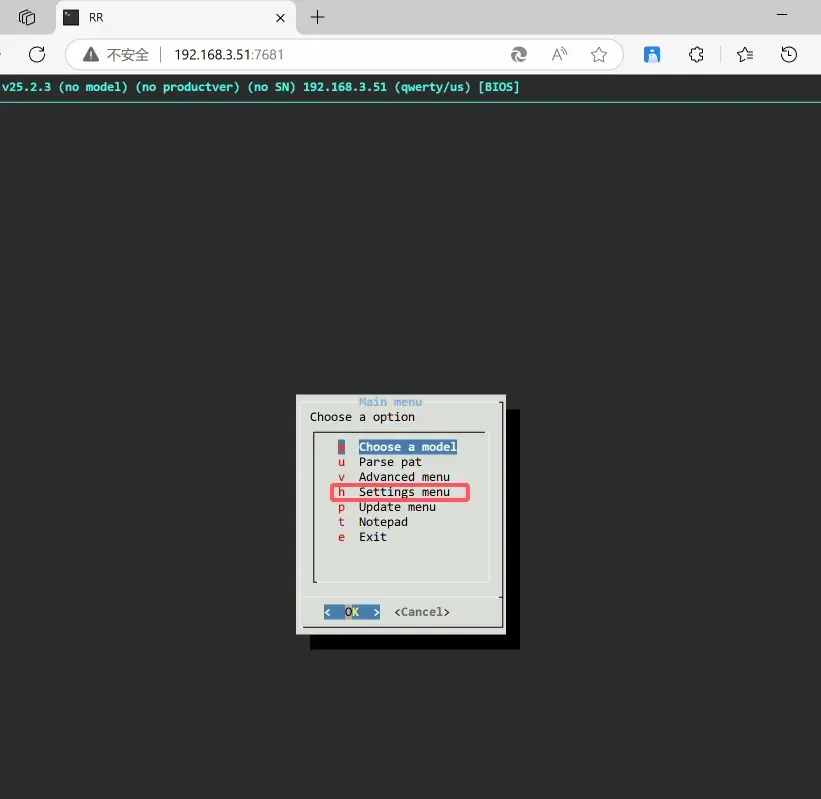Select Parse pat option
Screen dimensions: 821x799
pos(390,462)
